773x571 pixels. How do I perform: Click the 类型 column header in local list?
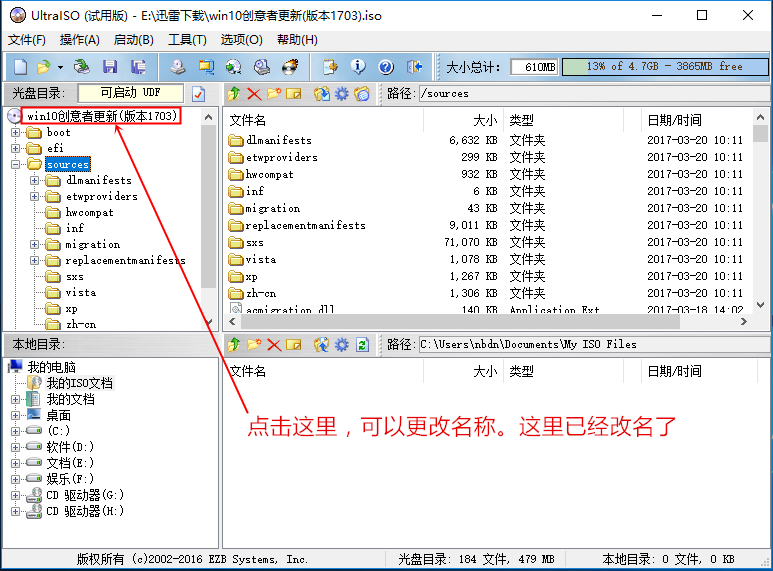(x=522, y=371)
